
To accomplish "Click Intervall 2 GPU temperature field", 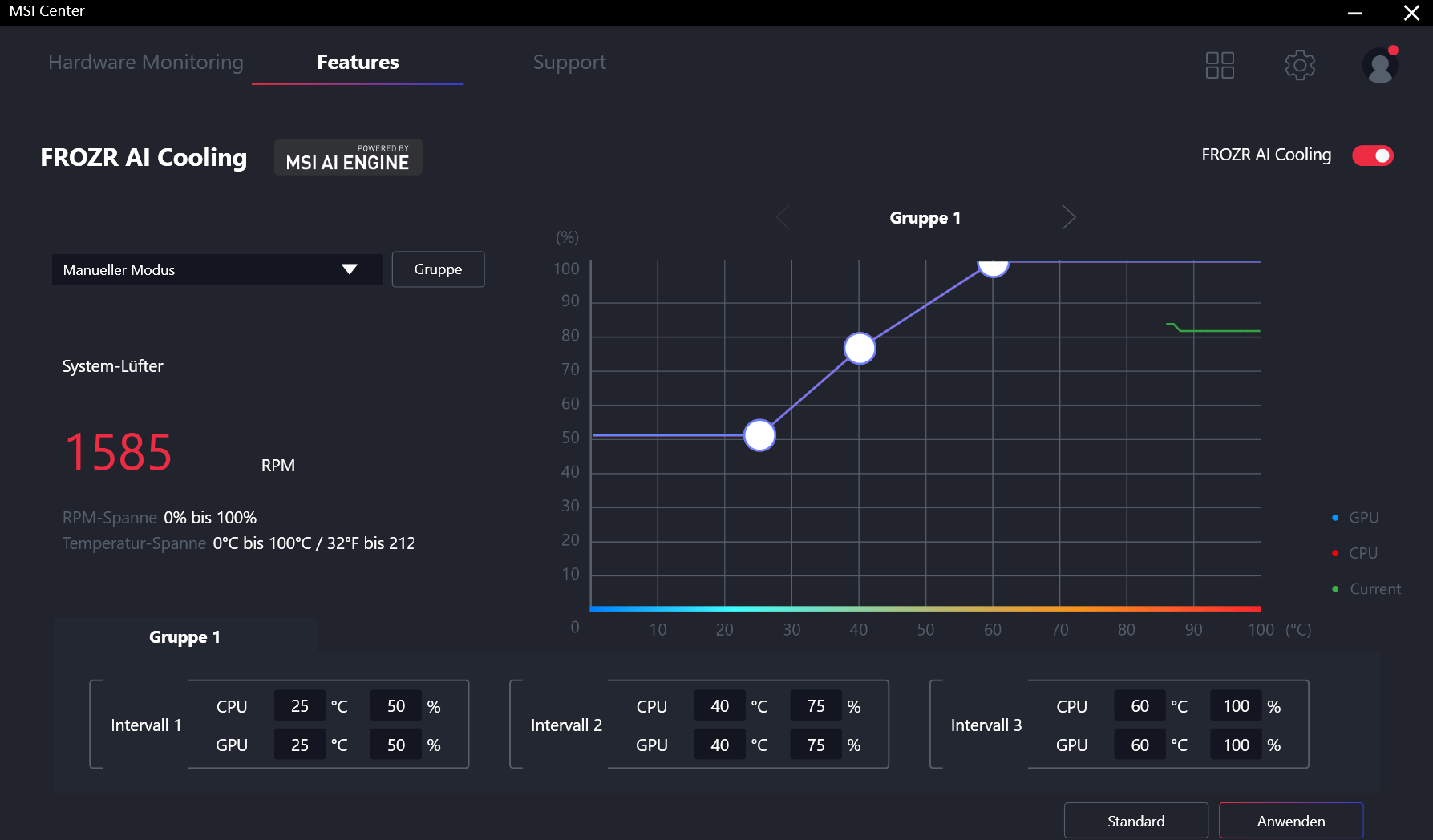I will pos(720,745).
